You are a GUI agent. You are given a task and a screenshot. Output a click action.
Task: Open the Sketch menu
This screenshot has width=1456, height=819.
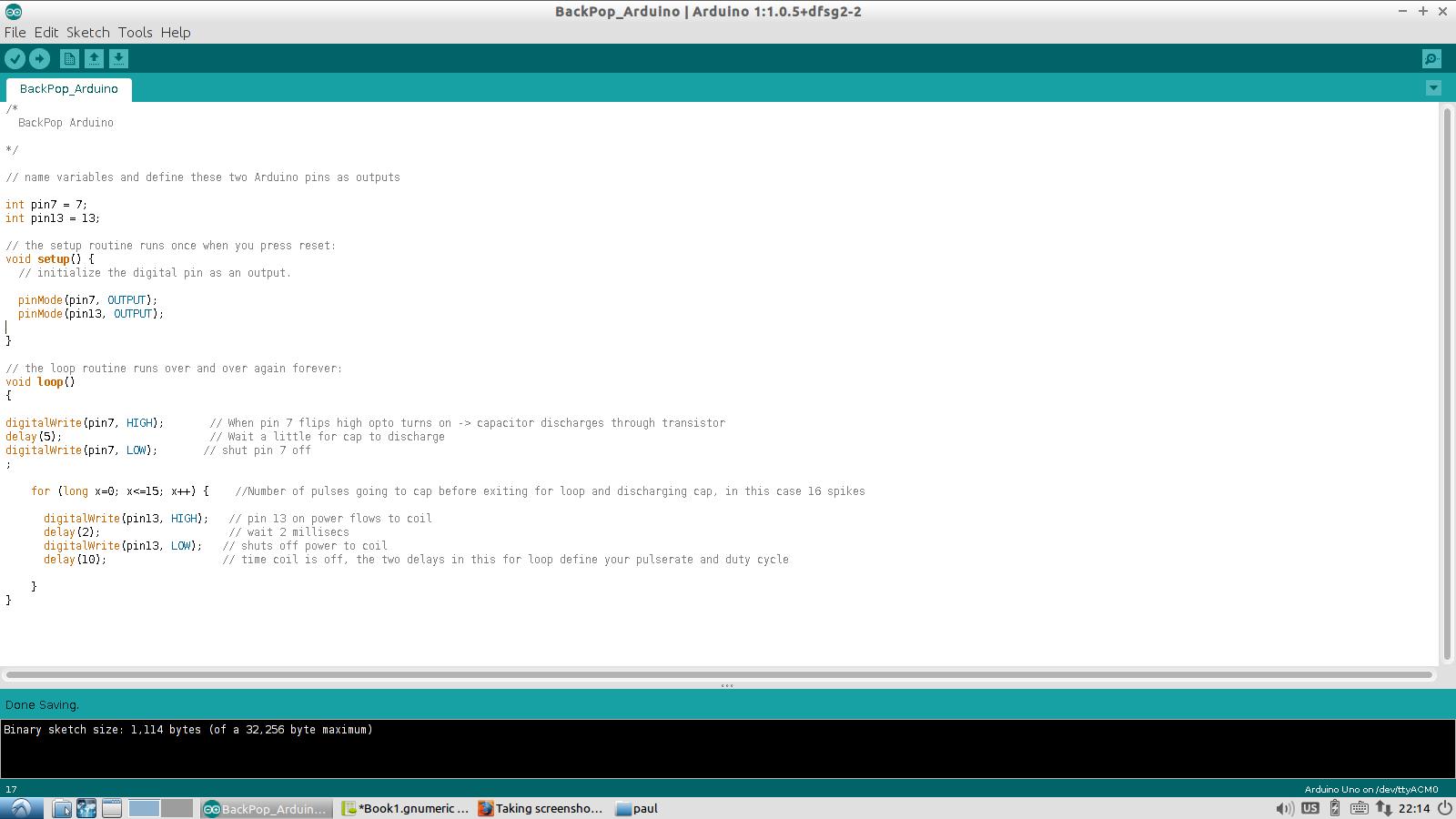87,33
